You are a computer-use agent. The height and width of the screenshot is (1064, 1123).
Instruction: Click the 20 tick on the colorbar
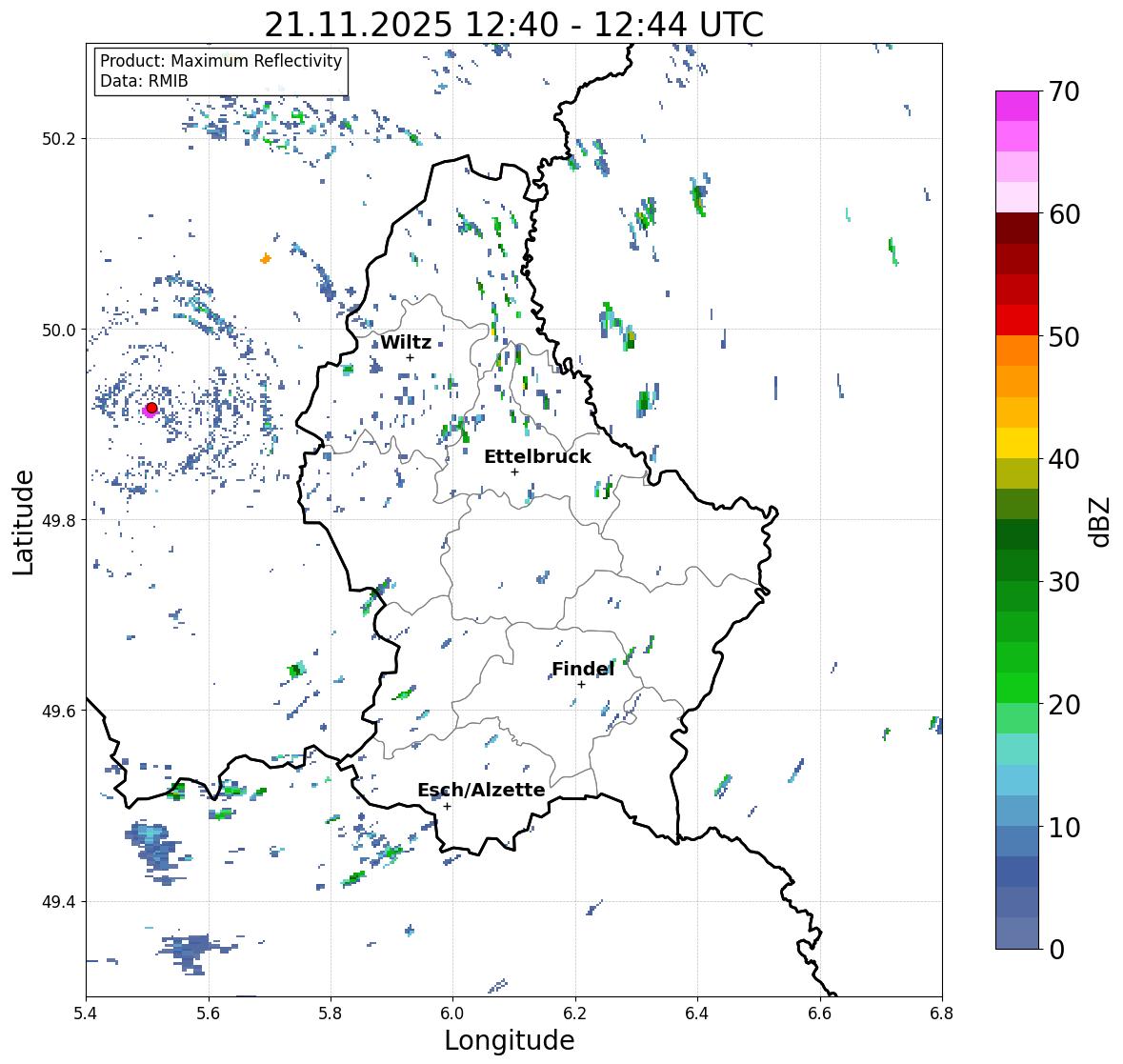tap(1064, 705)
